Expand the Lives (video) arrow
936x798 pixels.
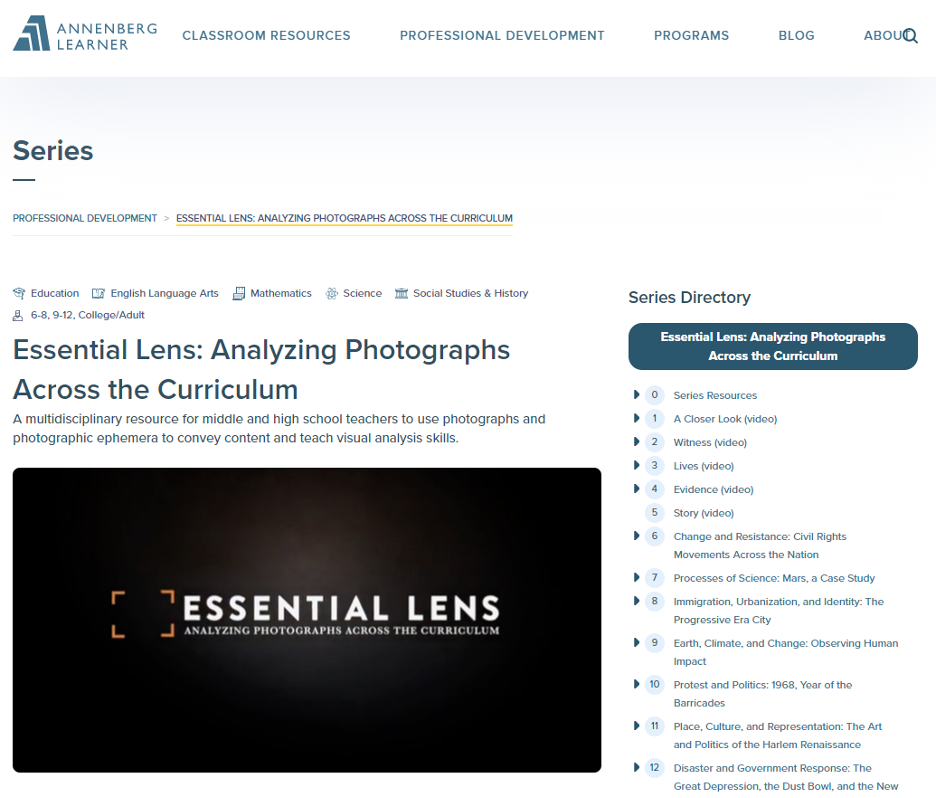(636, 465)
